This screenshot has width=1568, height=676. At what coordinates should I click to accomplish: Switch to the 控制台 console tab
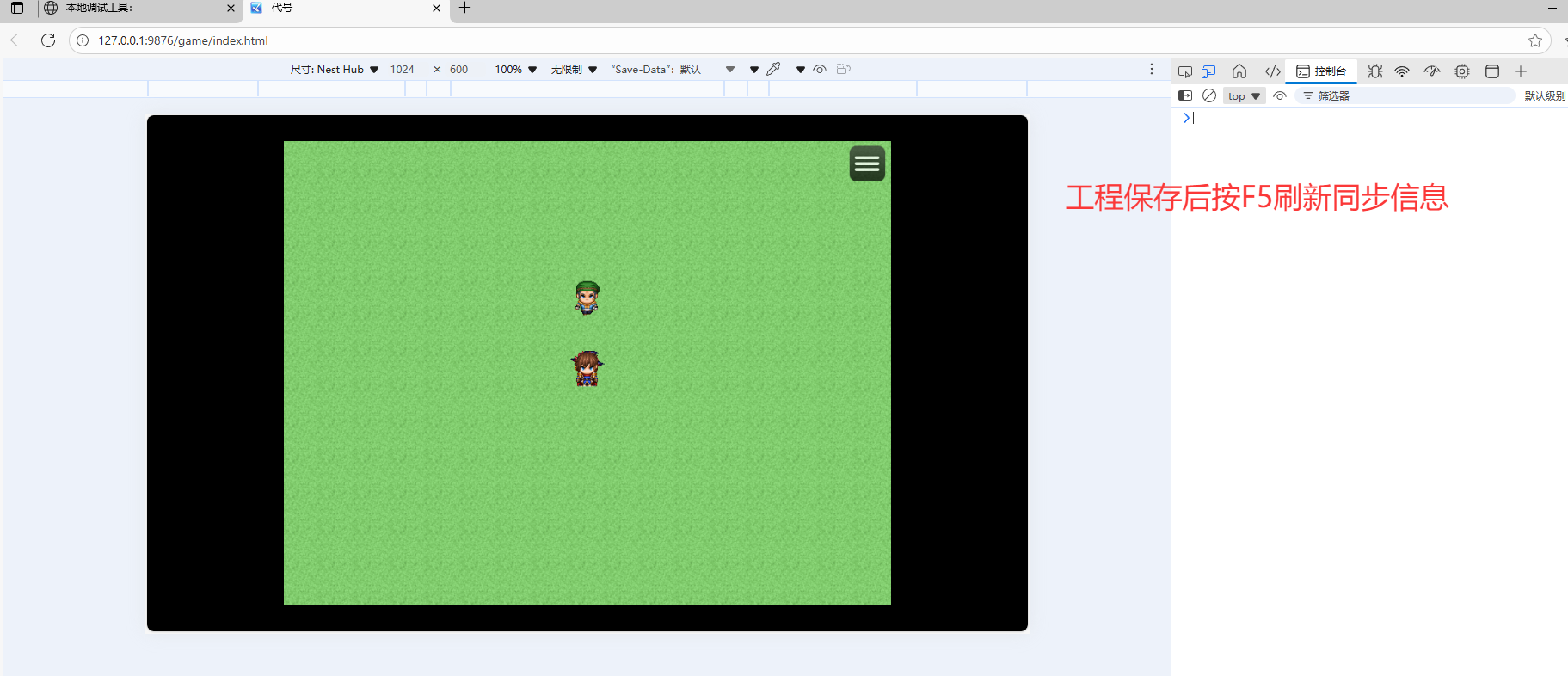coord(1321,71)
